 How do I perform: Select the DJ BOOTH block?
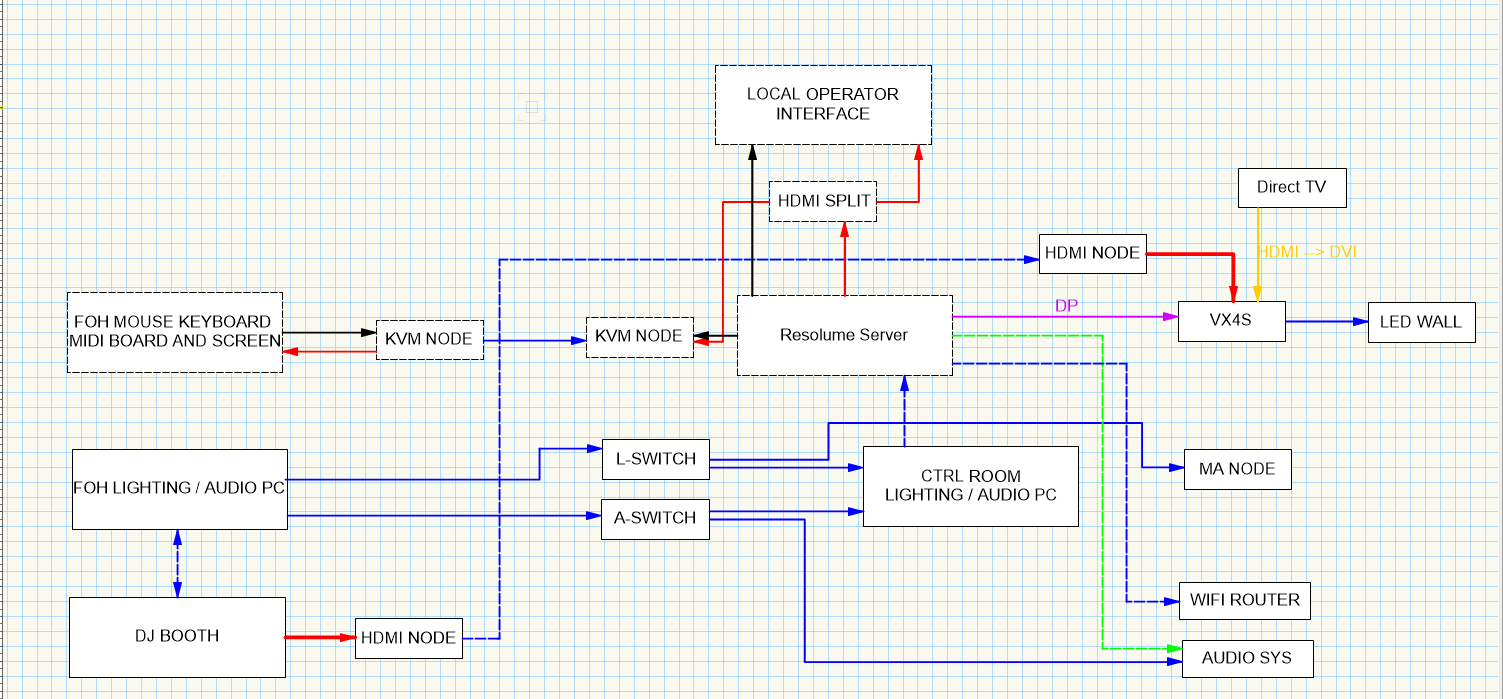pyautogui.click(x=177, y=637)
